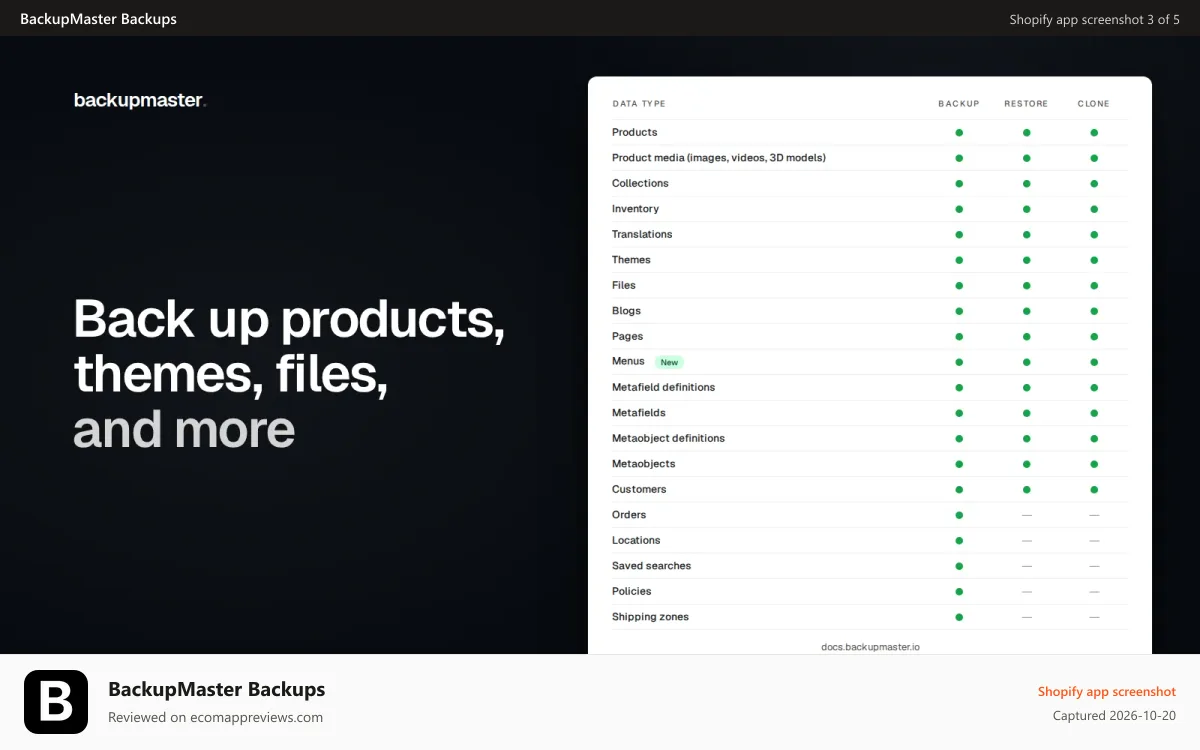Click the BackupMaster B app icon
Image resolution: width=1200 pixels, height=750 pixels.
tap(56, 702)
